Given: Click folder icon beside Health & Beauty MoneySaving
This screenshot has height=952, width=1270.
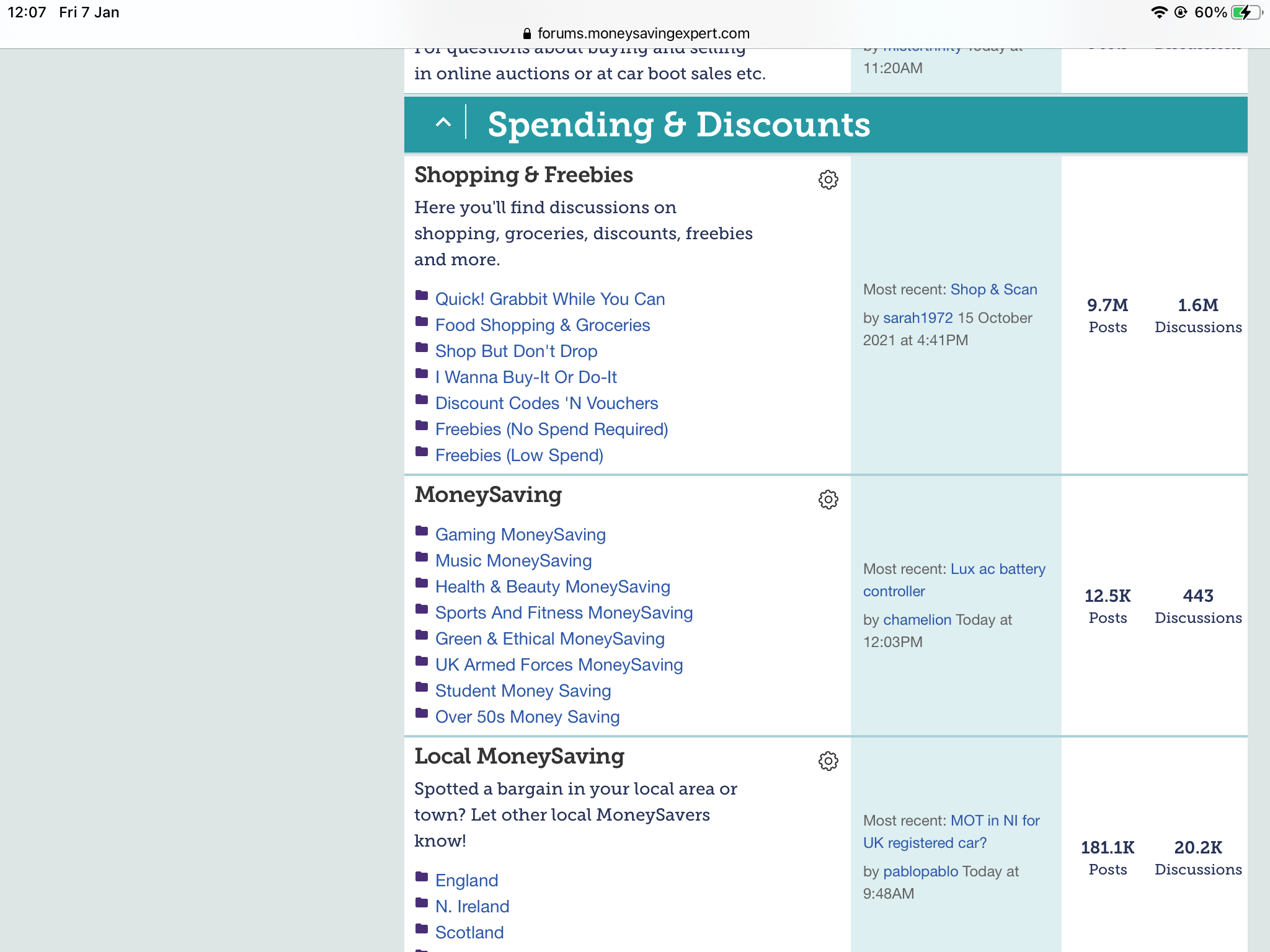Looking at the screenshot, I should coord(422,583).
